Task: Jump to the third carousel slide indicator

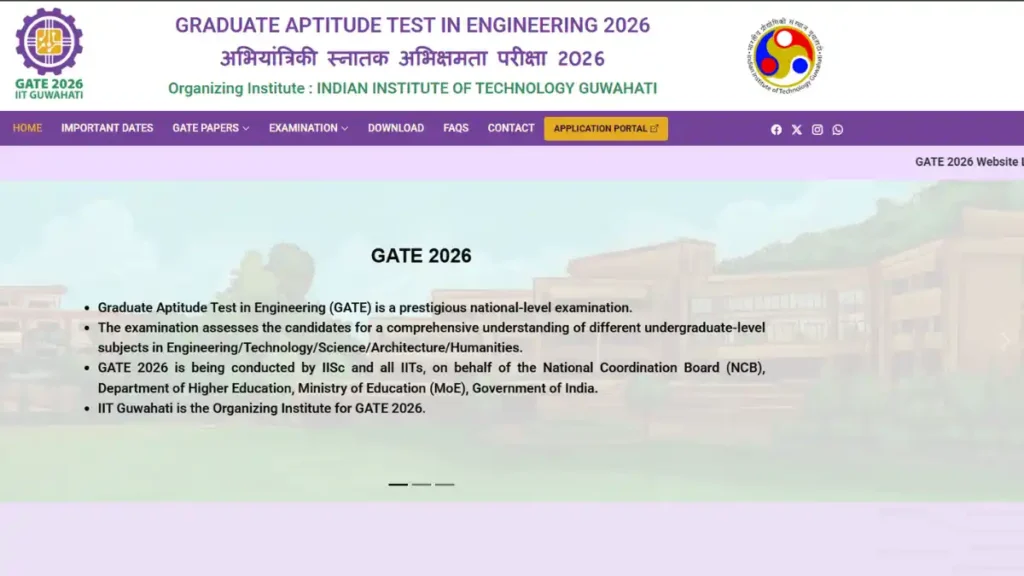Action: click(x=444, y=484)
